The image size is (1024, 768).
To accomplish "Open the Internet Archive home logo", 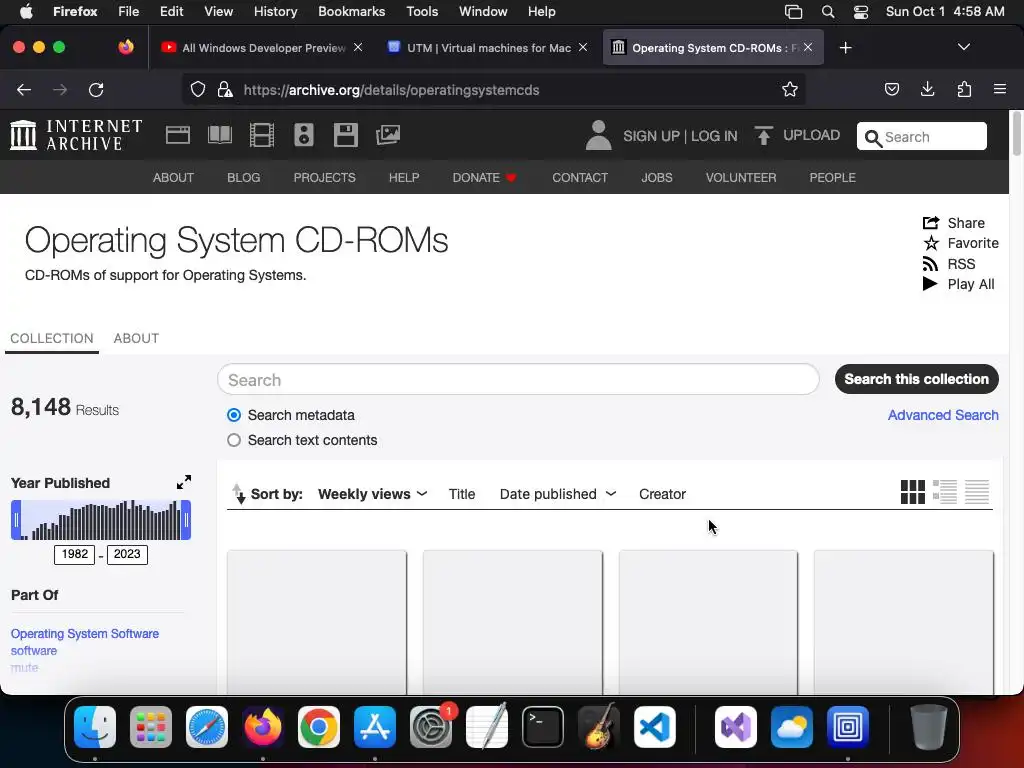I will tap(76, 135).
